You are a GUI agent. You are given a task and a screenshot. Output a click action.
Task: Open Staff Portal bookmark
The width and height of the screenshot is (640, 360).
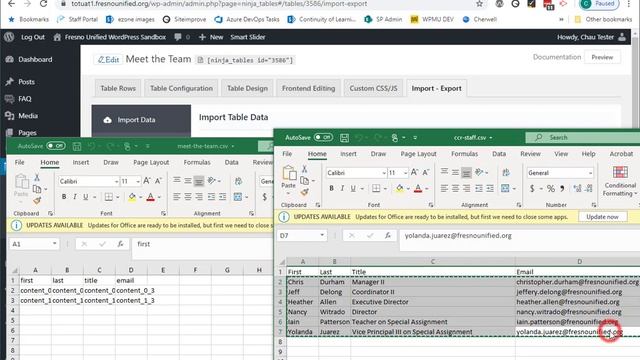coord(78,19)
